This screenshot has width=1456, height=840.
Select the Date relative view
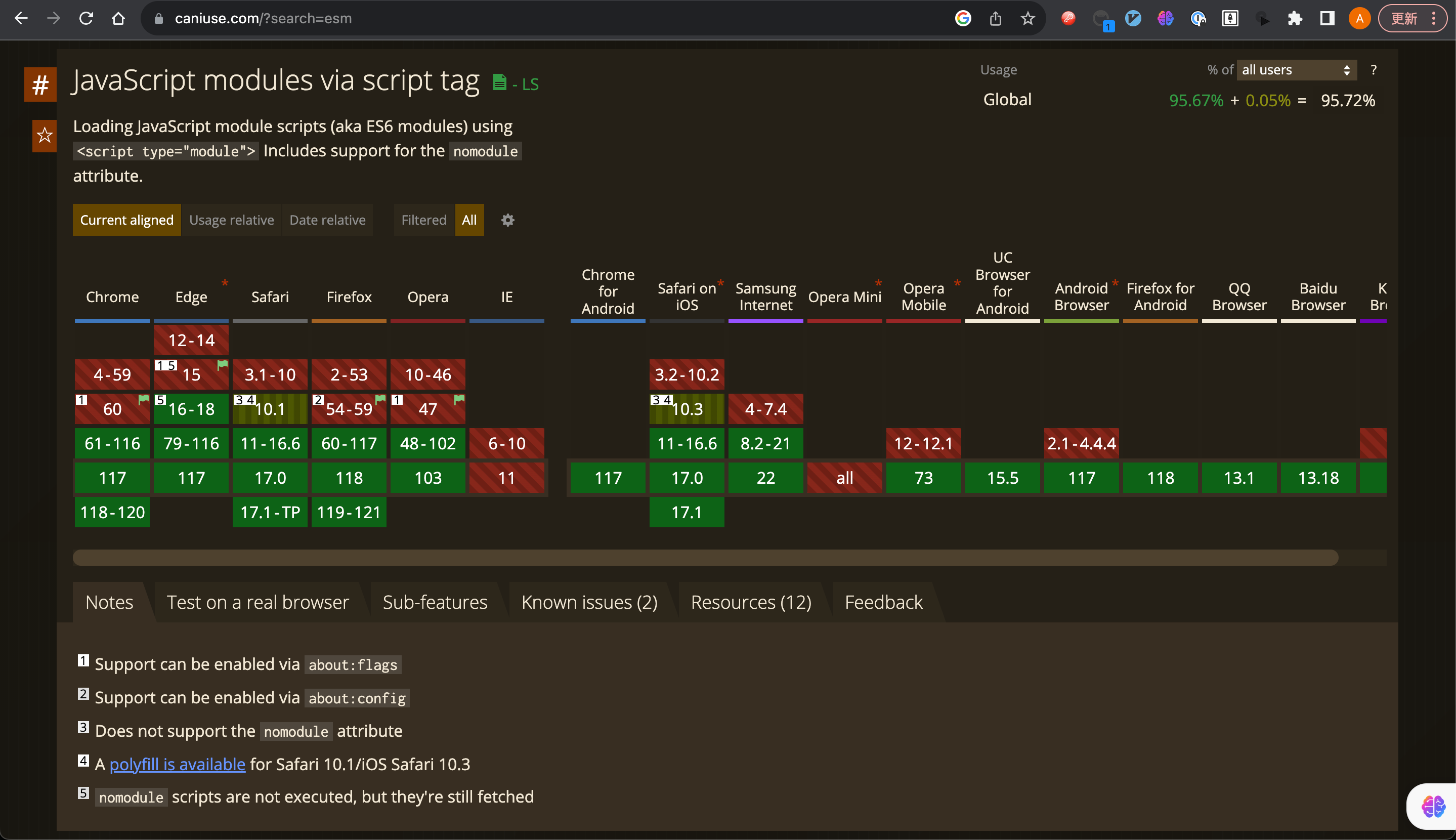(x=327, y=220)
